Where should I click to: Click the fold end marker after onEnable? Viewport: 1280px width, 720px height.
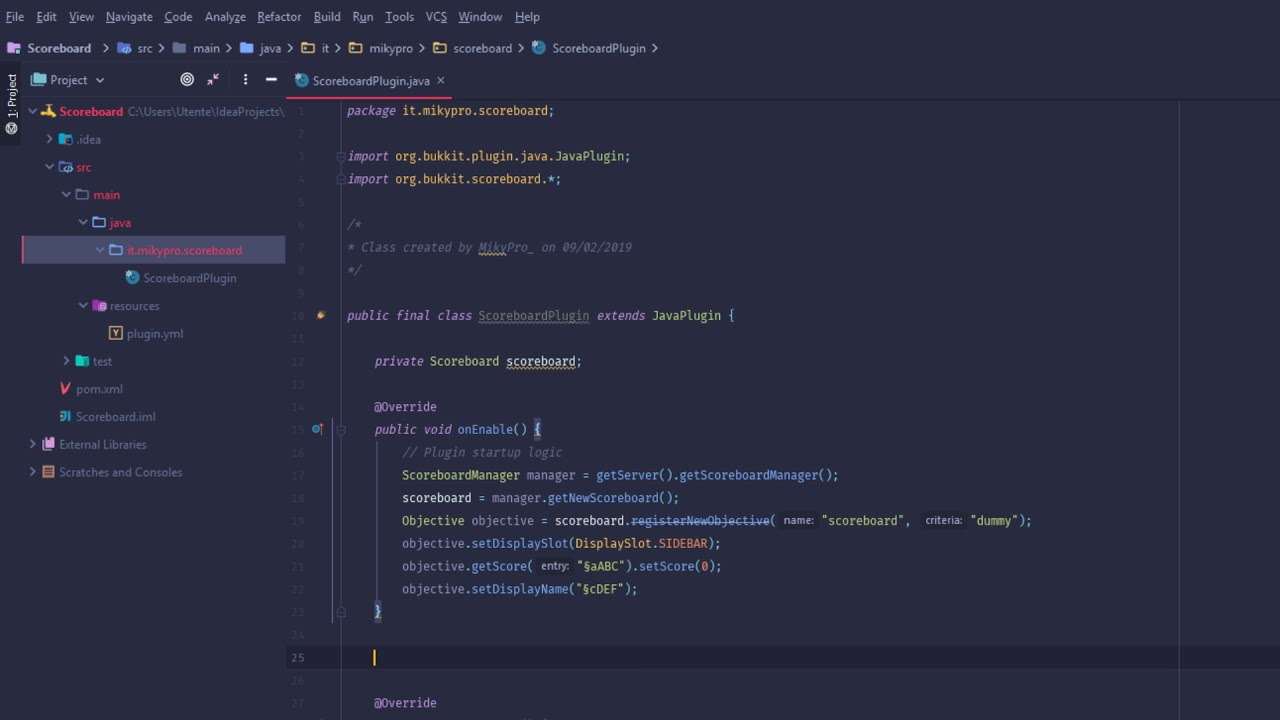(340, 611)
